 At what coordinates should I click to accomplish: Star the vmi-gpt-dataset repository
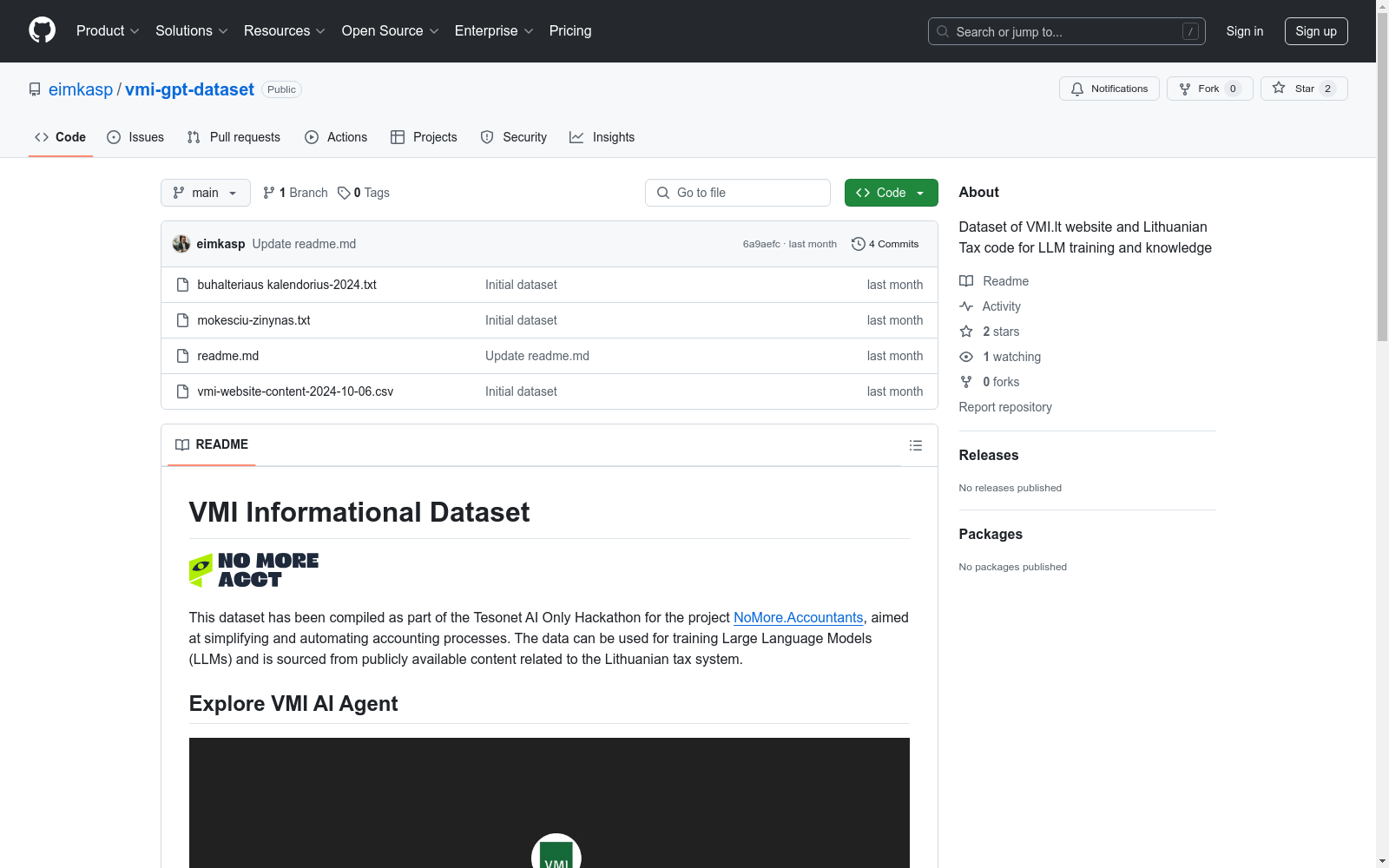pyautogui.click(x=1303, y=89)
